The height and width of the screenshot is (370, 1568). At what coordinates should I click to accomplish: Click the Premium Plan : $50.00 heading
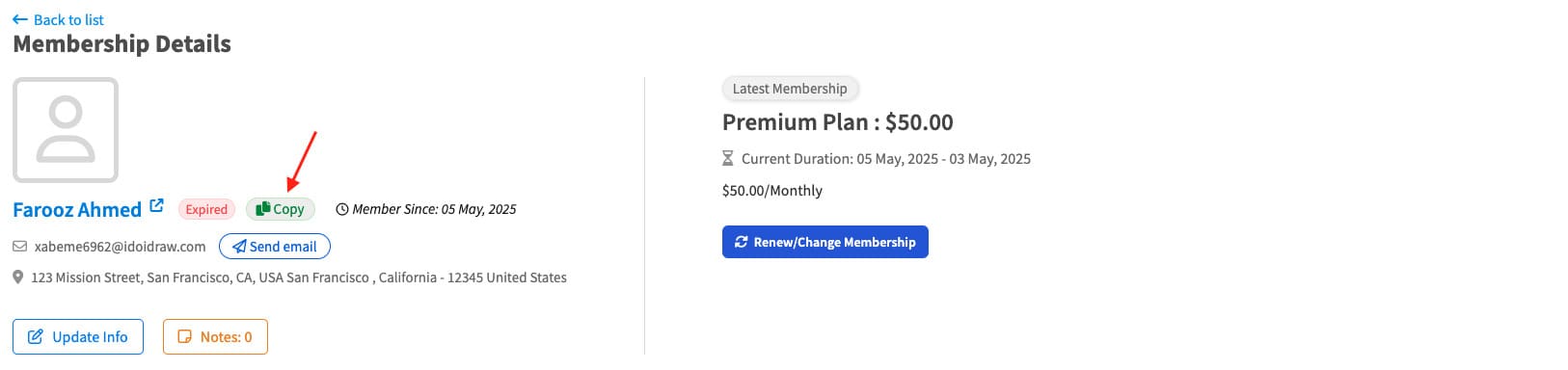[838, 122]
